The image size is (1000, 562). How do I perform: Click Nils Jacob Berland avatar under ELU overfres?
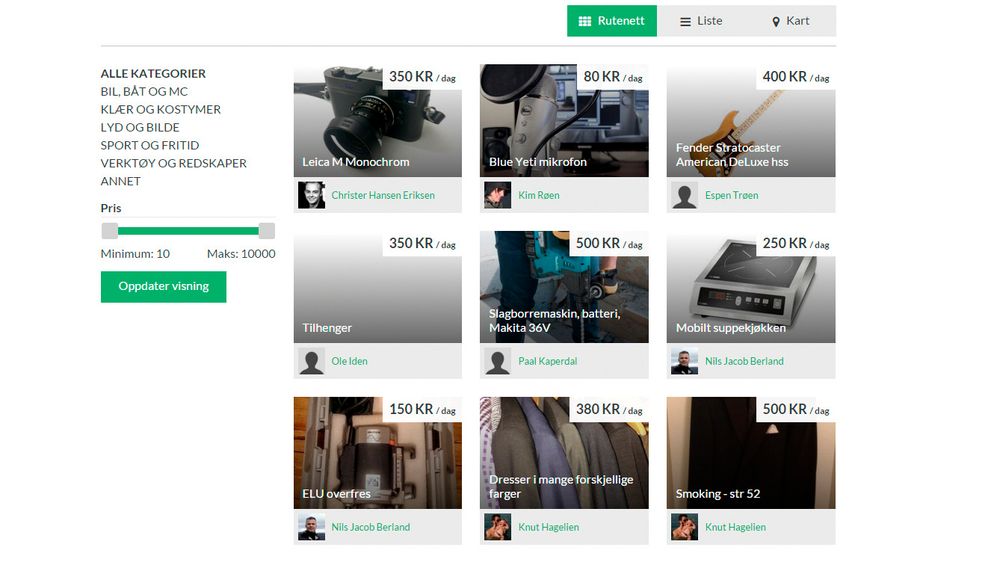coord(311,527)
